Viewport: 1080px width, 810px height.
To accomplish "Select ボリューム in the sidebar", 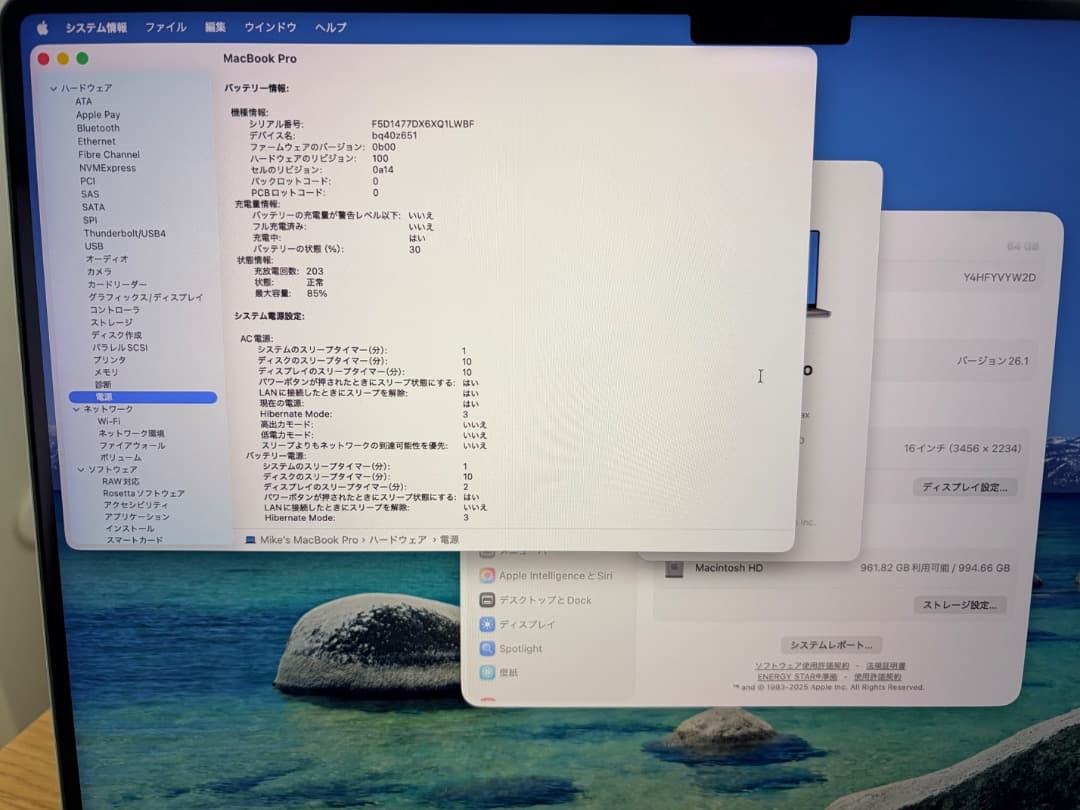I will pos(121,457).
